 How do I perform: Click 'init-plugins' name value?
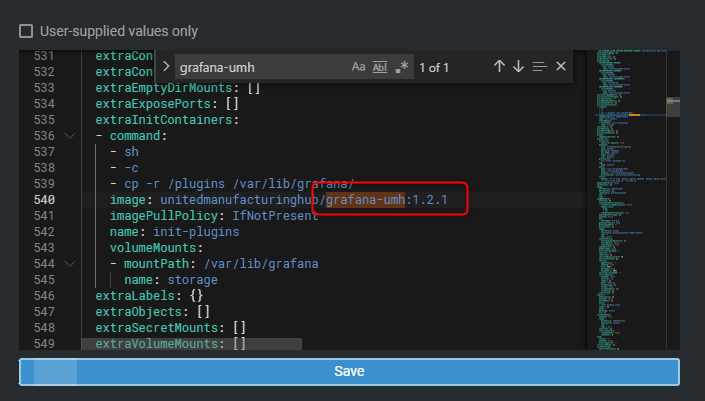196,232
